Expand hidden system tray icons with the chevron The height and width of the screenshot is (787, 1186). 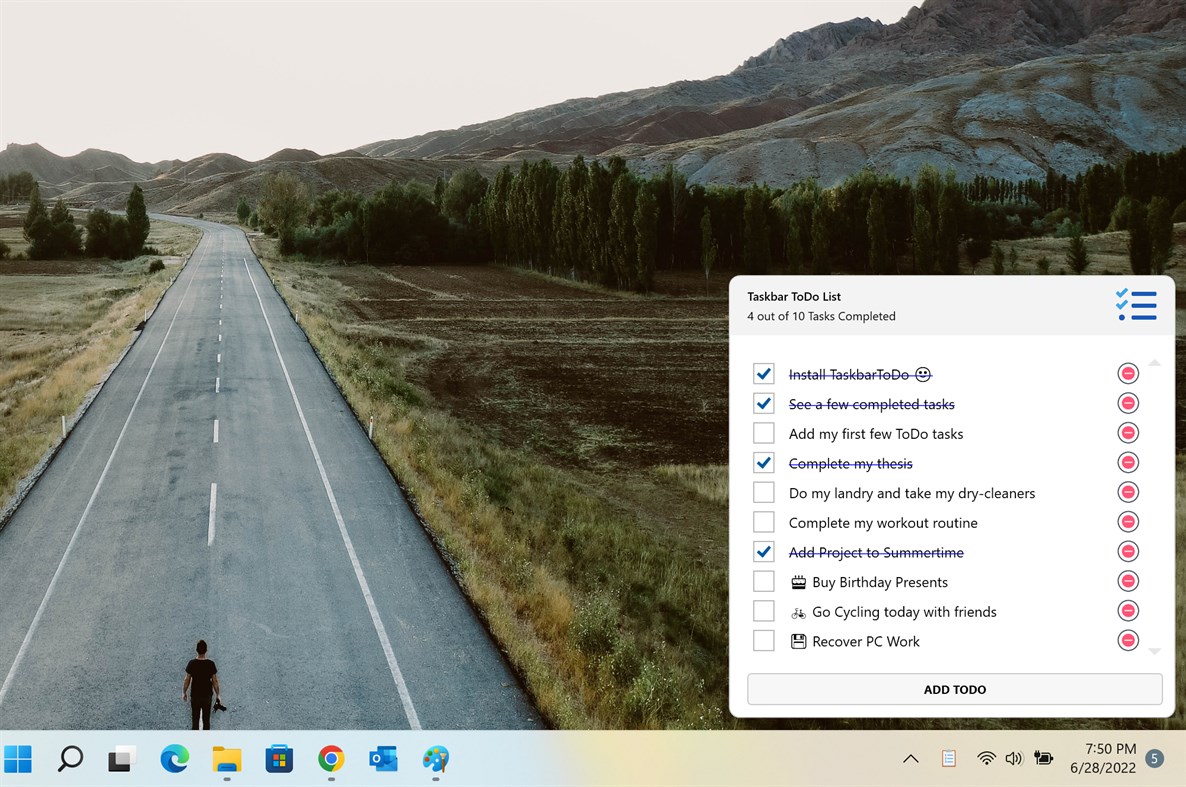911,758
